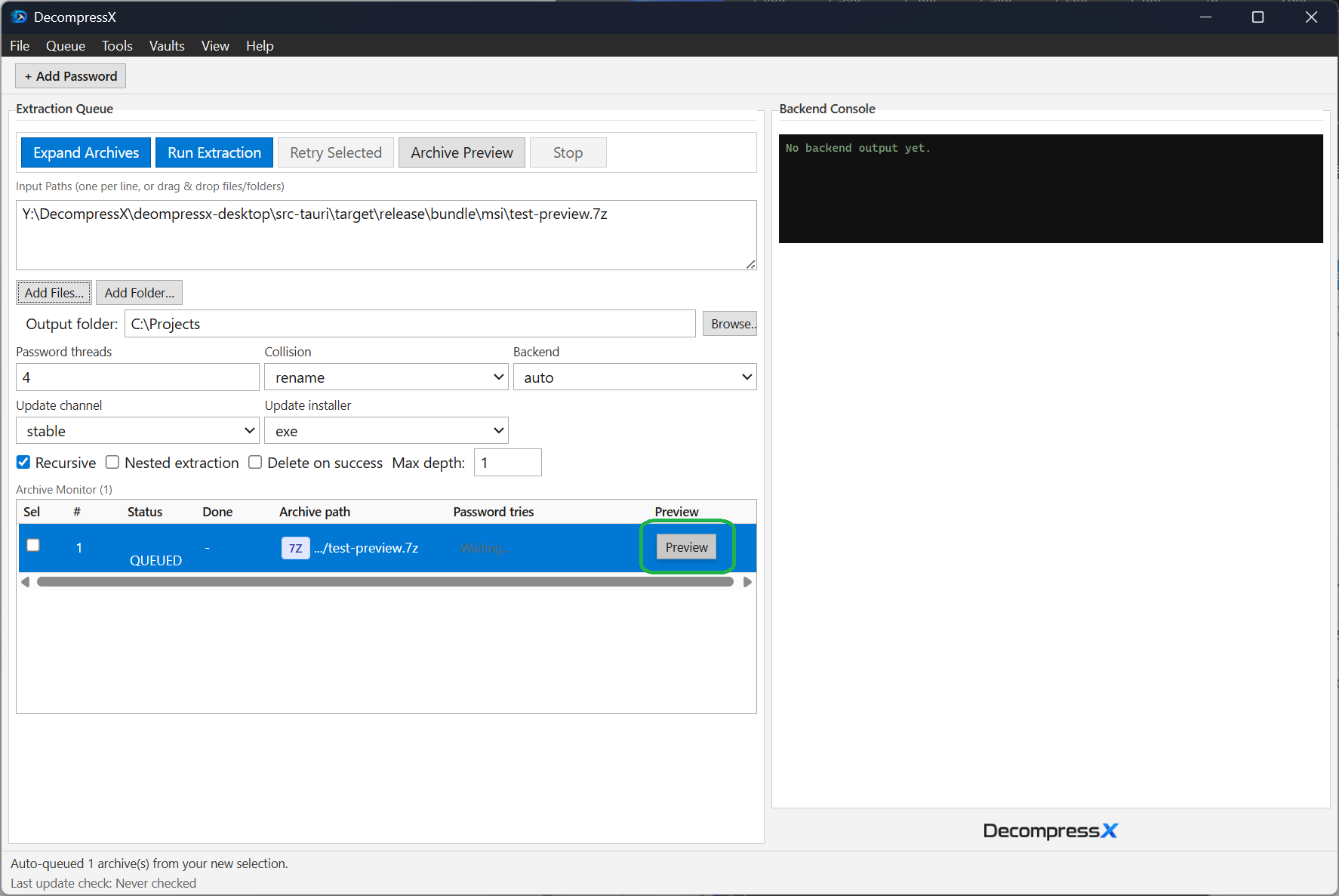Viewport: 1339px width, 896px height.
Task: Click the scroll left arrow in Archive Monitor
Action: click(25, 582)
